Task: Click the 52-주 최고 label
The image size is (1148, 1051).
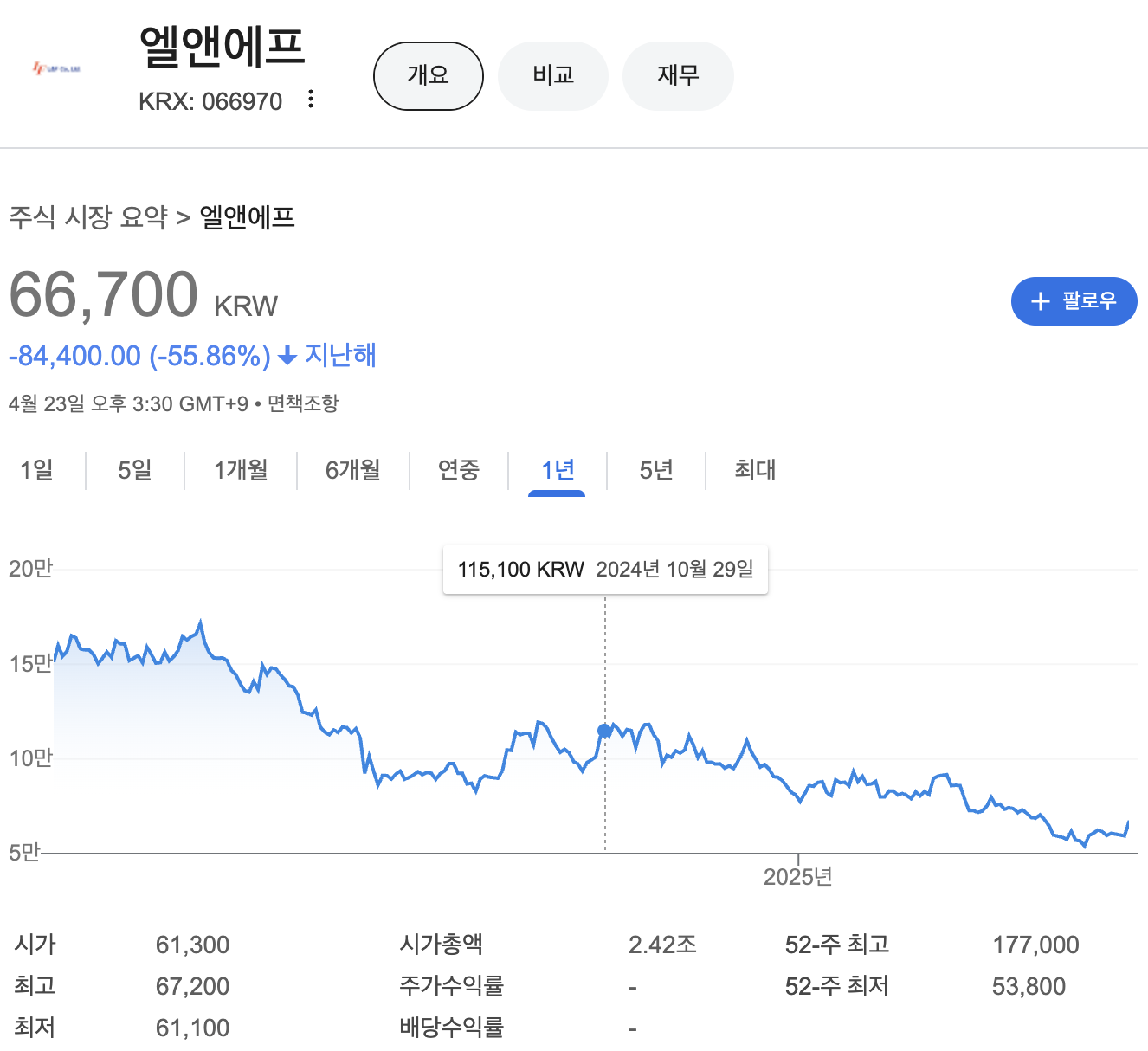Action: pyautogui.click(x=837, y=945)
